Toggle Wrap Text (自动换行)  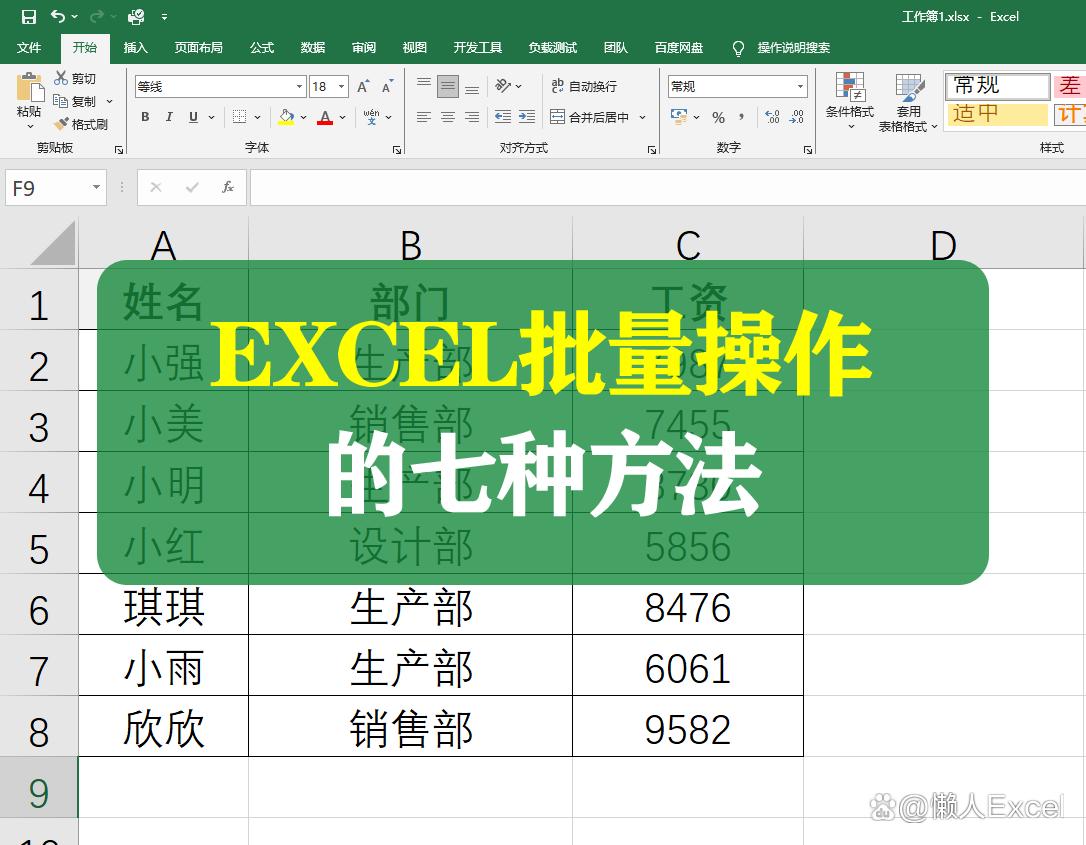[584, 86]
